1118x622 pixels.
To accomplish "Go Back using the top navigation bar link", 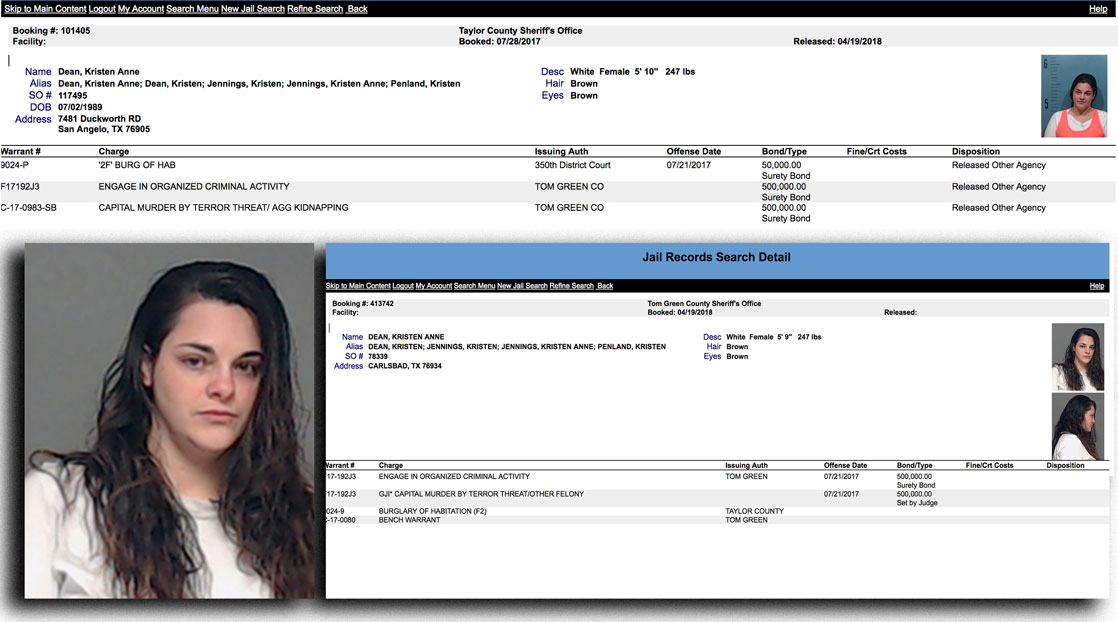I will click(357, 9).
